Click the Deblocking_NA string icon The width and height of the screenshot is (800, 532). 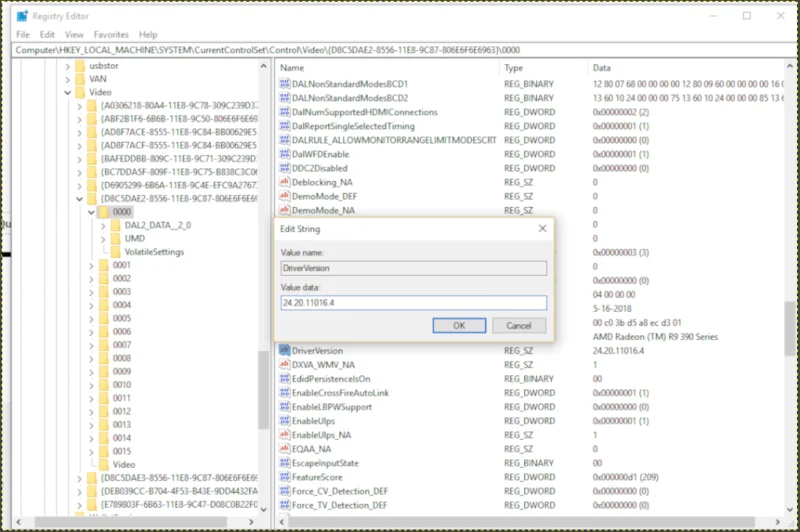285,182
